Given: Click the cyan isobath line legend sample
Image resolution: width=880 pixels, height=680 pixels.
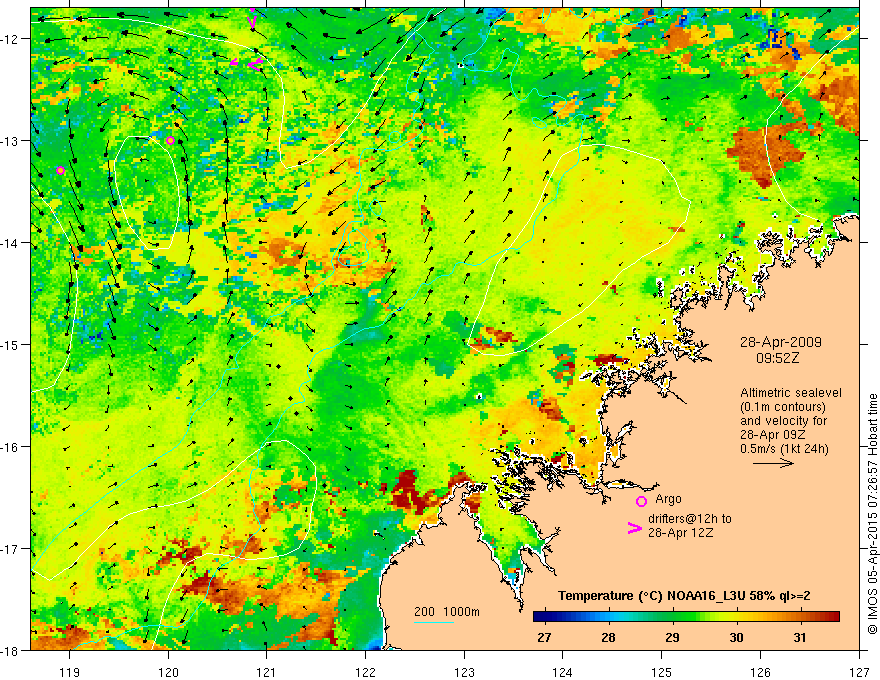Looking at the screenshot, I should 434,622.
